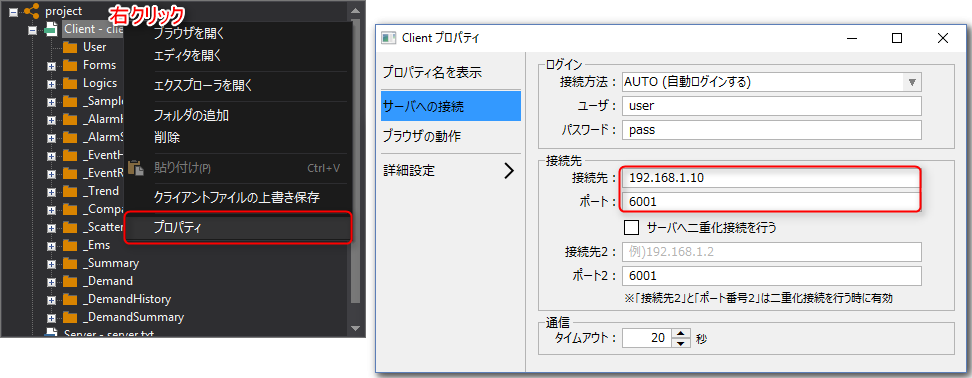Collapse the project root tree node

pos(13,11)
